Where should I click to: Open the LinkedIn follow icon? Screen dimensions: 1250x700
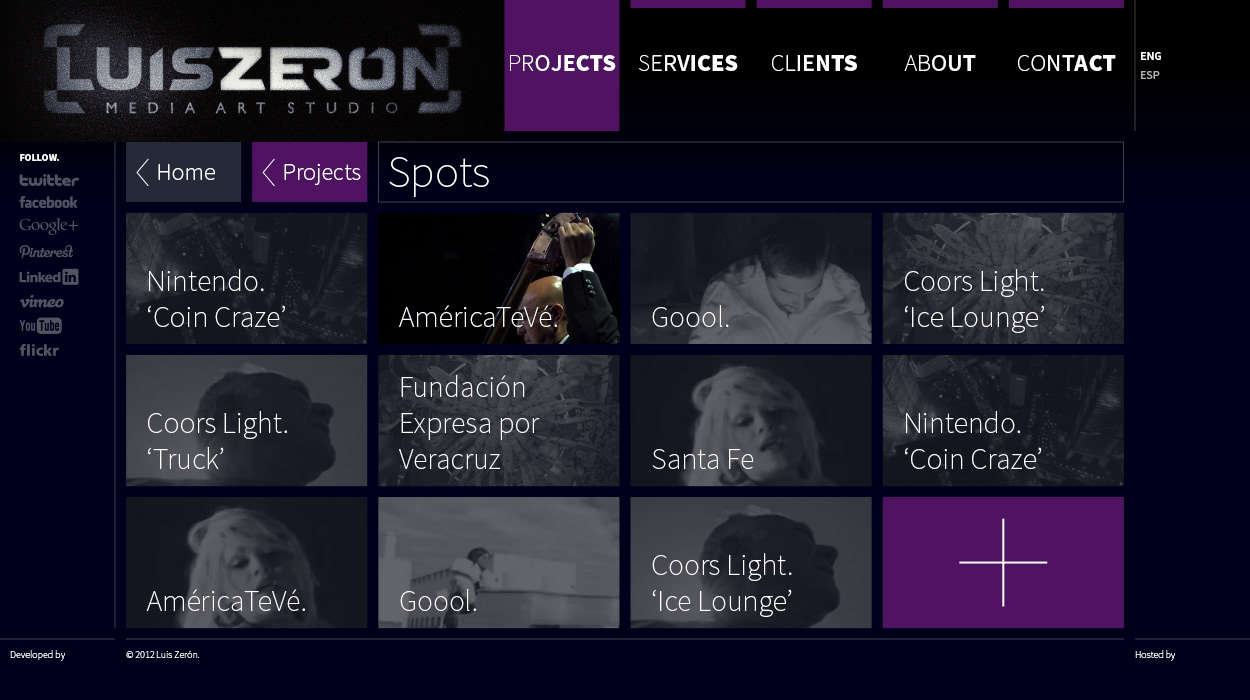tap(48, 277)
